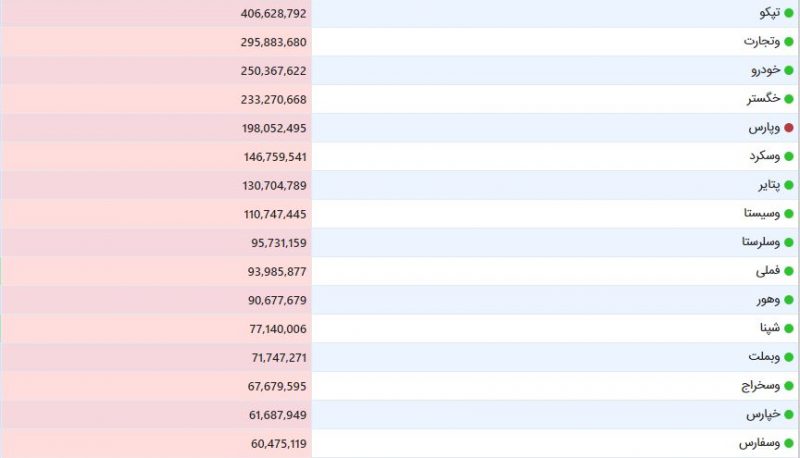Viewport: 800px width, 458px height.
Task: Click the green dot next to وتجارت
Action: pyautogui.click(x=789, y=42)
